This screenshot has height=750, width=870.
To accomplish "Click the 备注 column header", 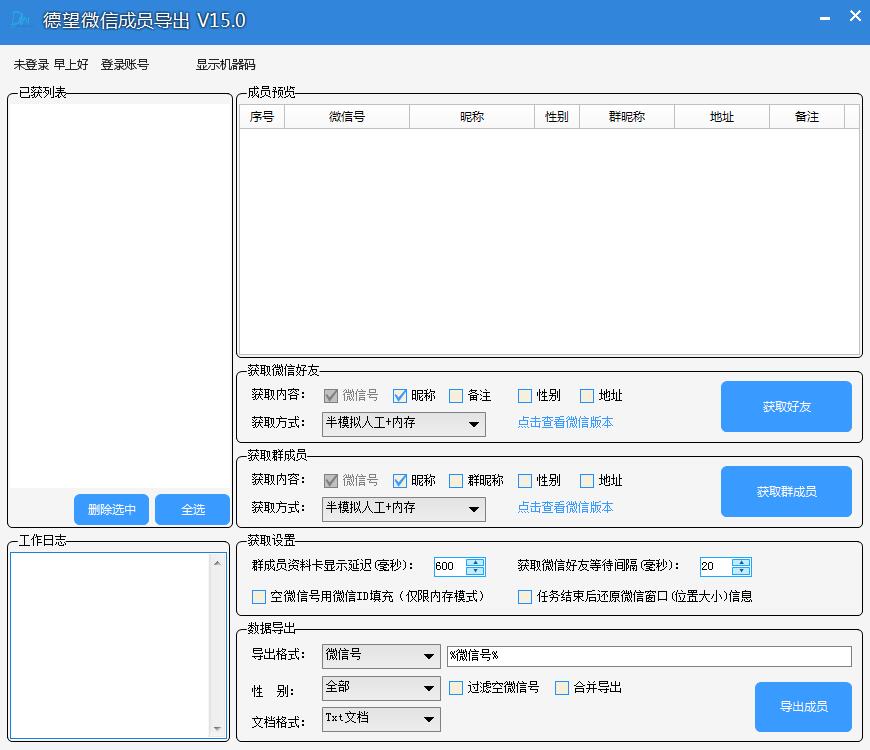I will pyautogui.click(x=807, y=116).
